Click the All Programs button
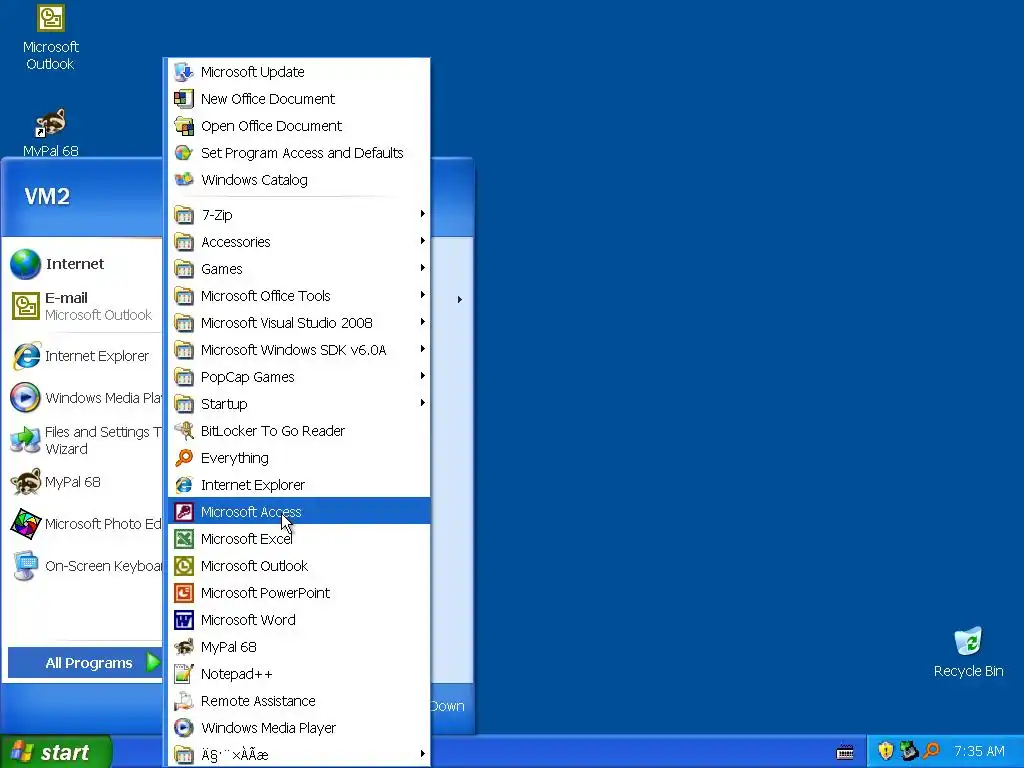This screenshot has height=768, width=1024. coord(85,663)
